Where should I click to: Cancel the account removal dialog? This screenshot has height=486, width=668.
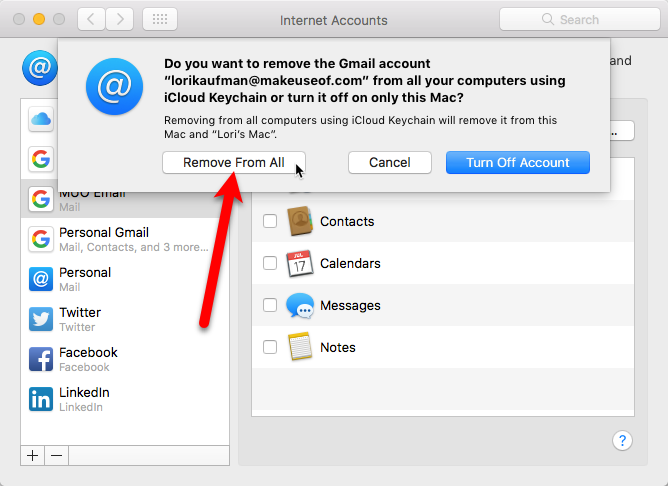point(390,163)
